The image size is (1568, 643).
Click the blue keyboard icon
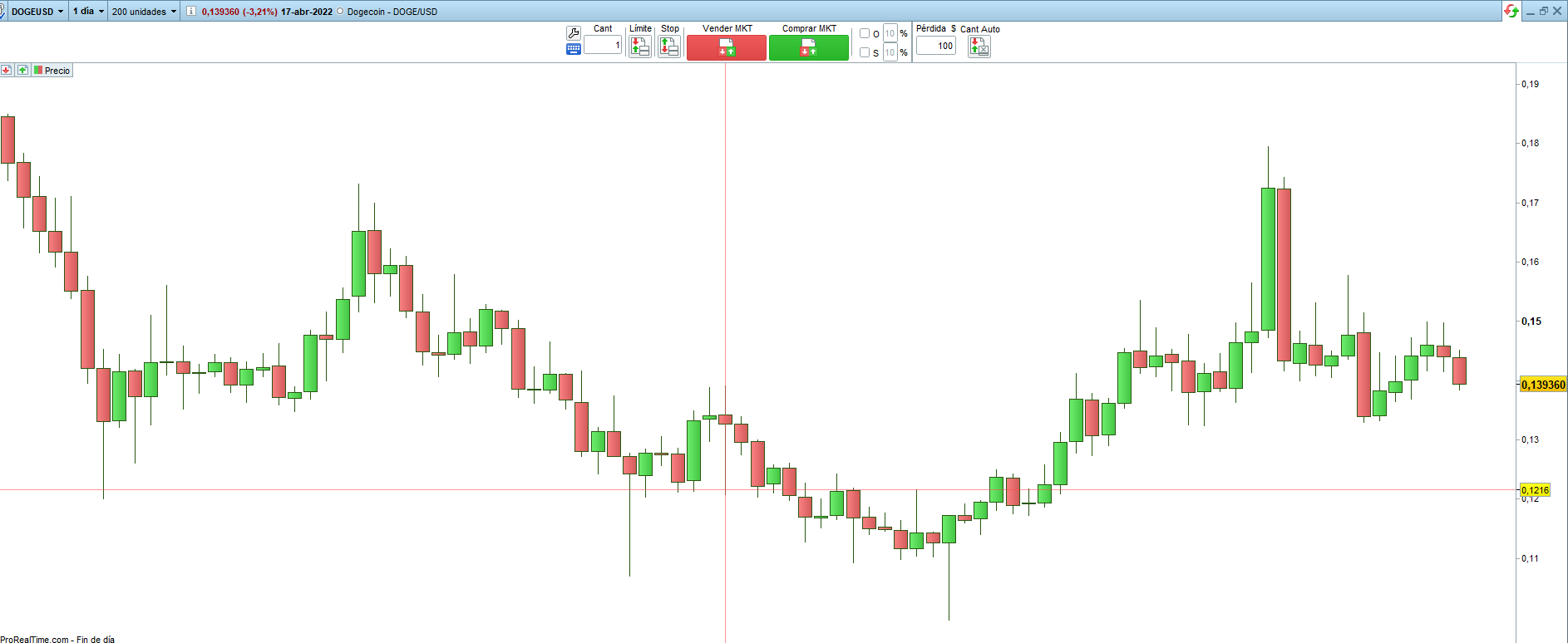(573, 49)
